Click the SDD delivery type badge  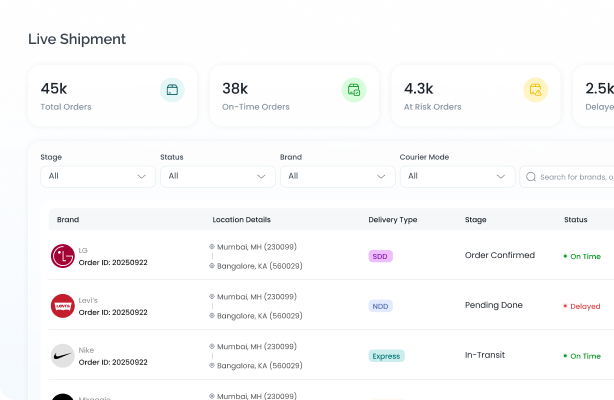380,256
